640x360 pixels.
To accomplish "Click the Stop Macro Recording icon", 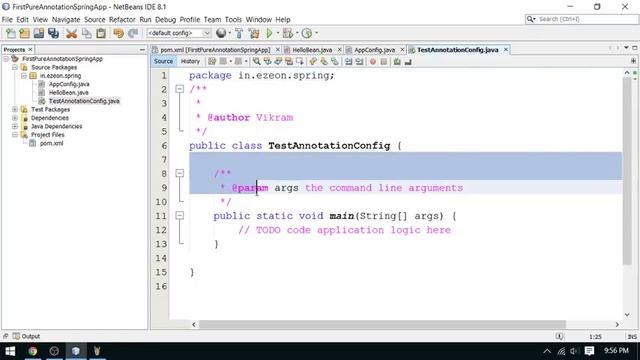I will pos(384,62).
